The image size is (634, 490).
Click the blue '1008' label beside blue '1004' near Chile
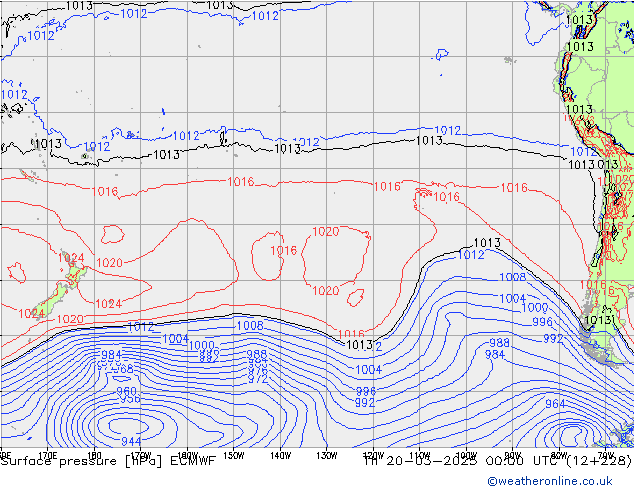[513, 277]
